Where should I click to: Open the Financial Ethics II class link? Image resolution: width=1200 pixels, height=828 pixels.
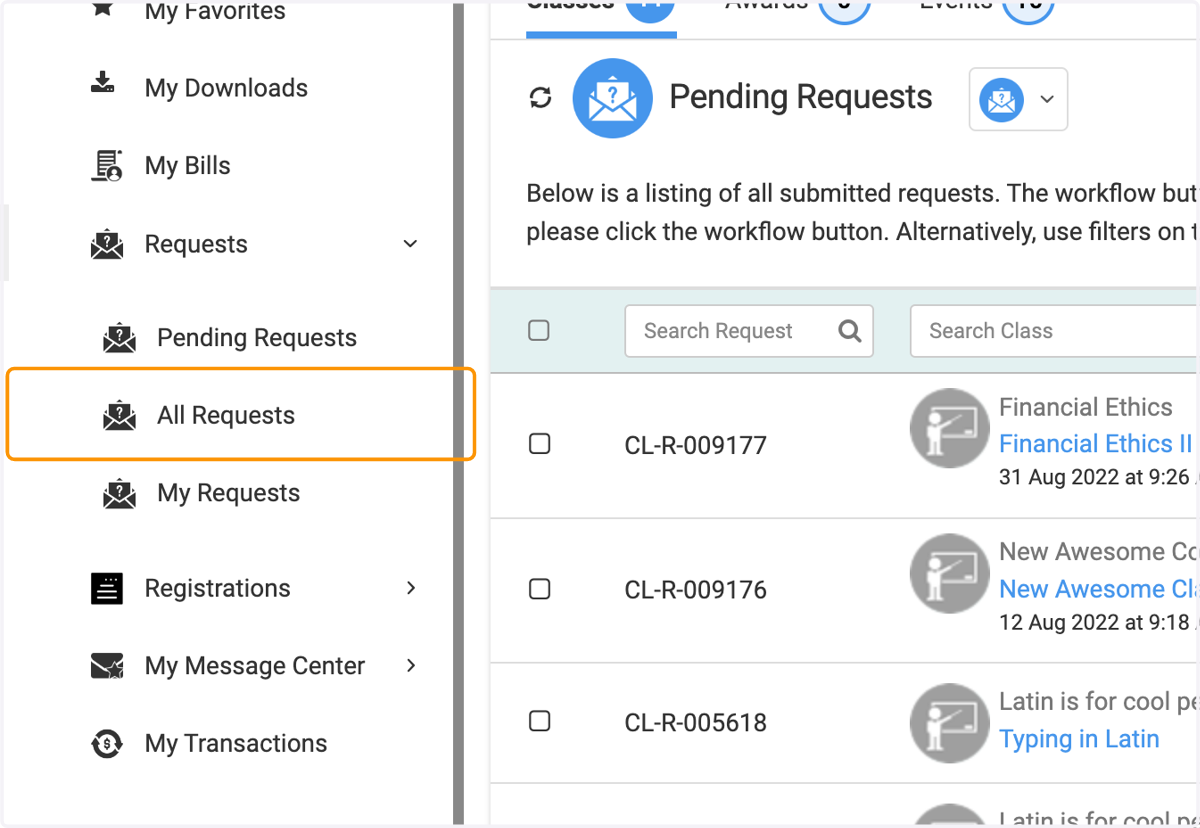(x=1096, y=443)
